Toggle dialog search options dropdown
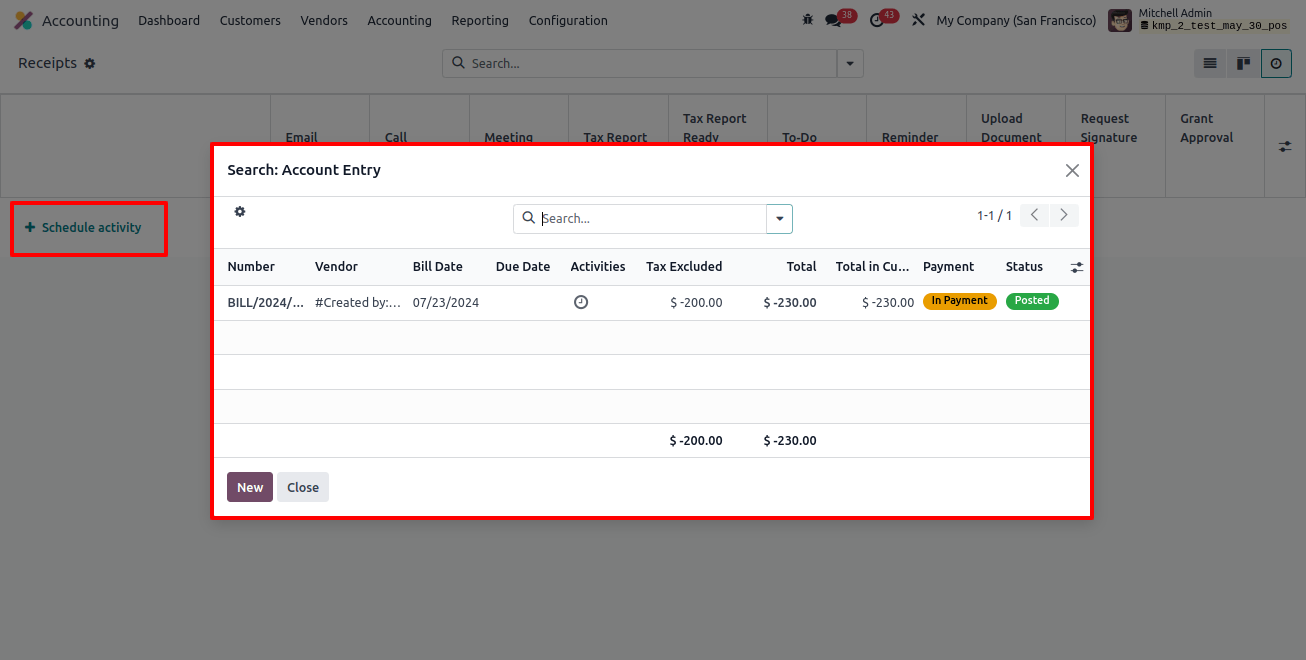 pyautogui.click(x=780, y=219)
